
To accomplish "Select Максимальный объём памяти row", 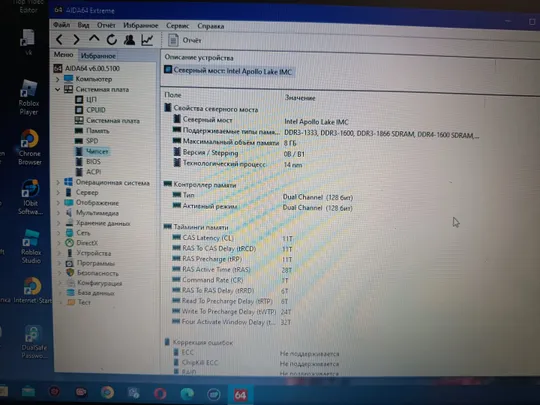I will [235, 142].
